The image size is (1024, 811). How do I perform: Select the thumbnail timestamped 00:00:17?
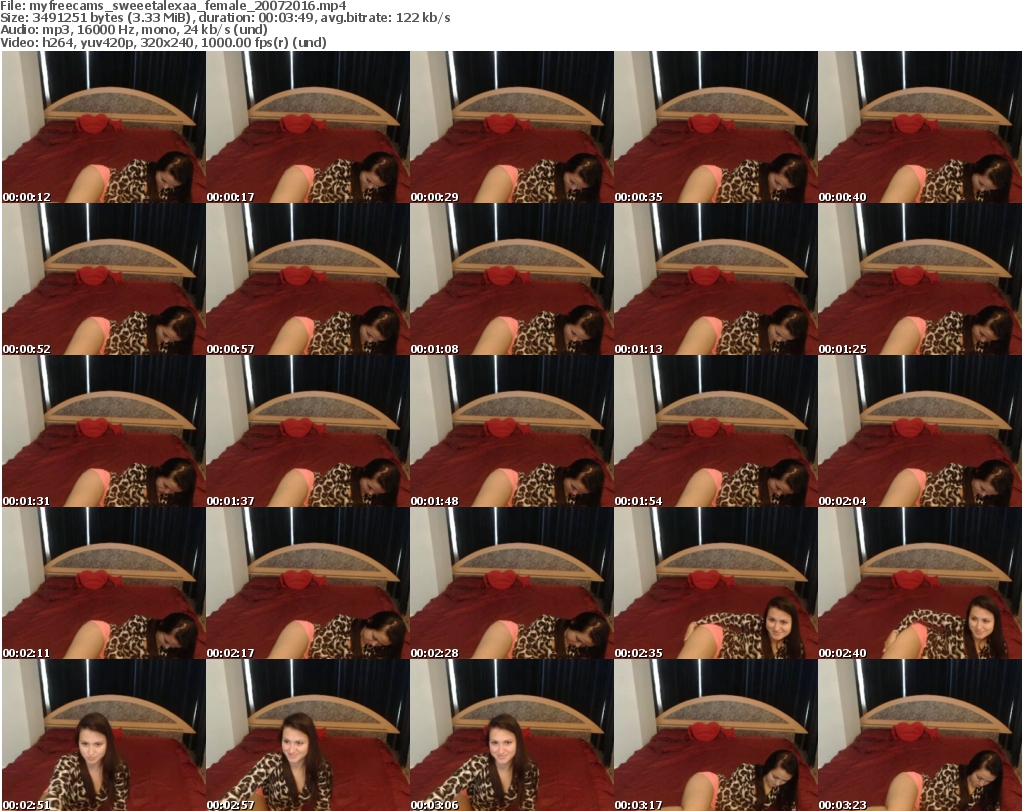(x=308, y=127)
